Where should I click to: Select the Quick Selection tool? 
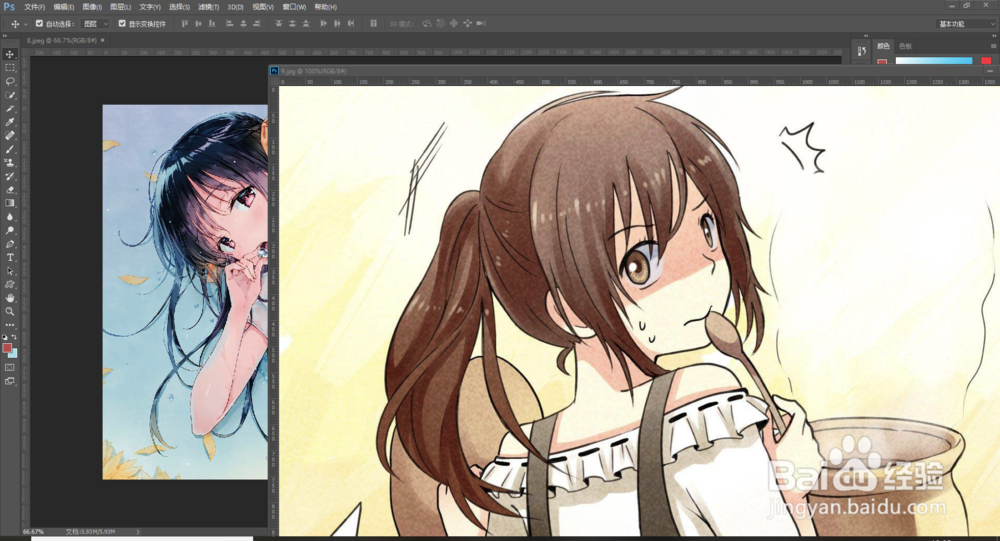click(10, 95)
